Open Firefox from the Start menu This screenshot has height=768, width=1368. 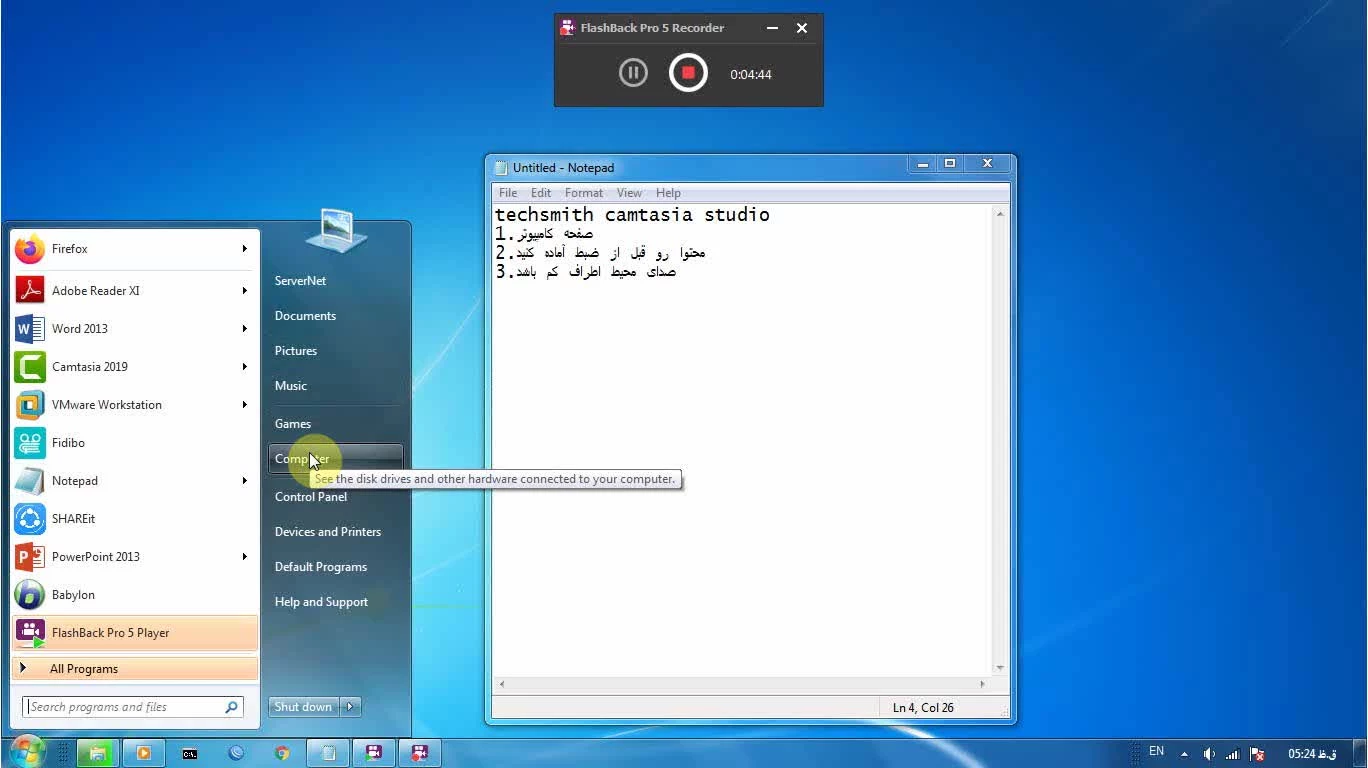[x=70, y=249]
